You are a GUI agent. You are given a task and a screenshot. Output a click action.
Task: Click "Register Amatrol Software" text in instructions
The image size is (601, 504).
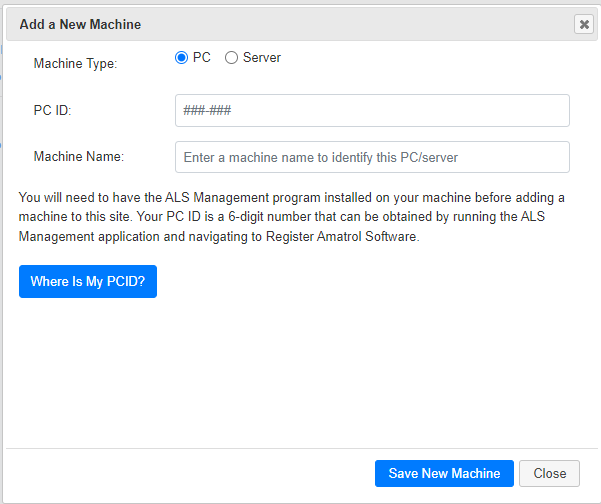(341, 236)
